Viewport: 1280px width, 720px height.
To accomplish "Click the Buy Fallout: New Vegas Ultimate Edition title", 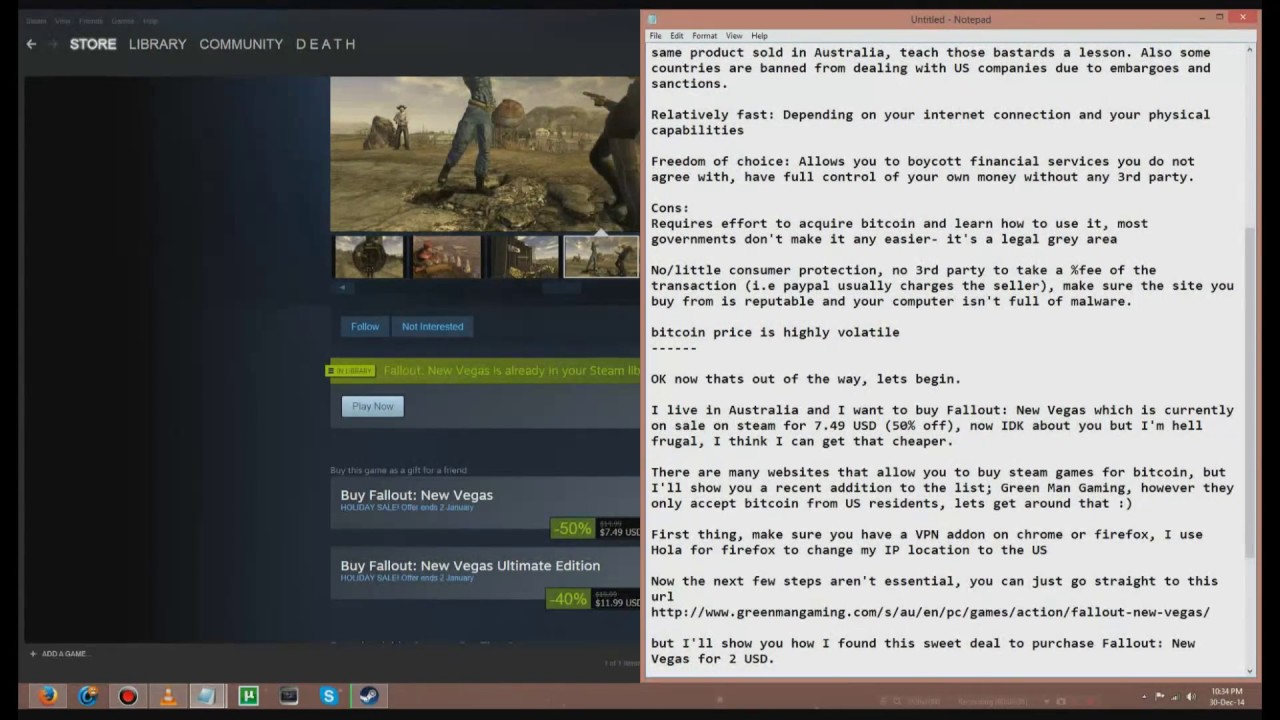I will [x=470, y=565].
